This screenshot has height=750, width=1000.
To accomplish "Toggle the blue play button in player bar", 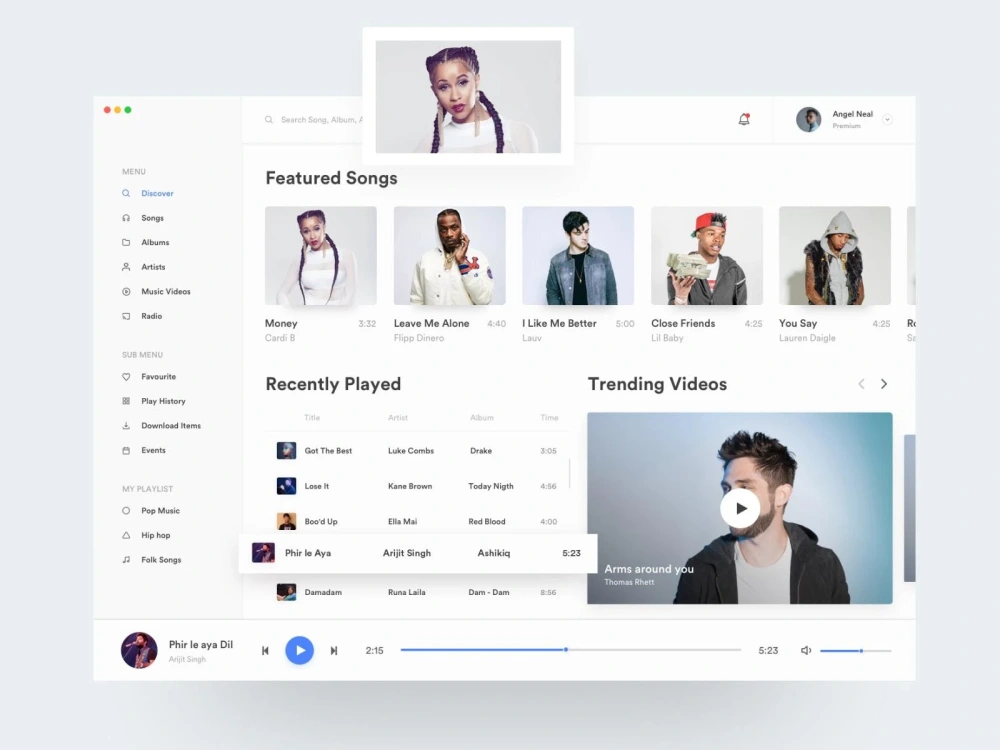I will point(300,651).
